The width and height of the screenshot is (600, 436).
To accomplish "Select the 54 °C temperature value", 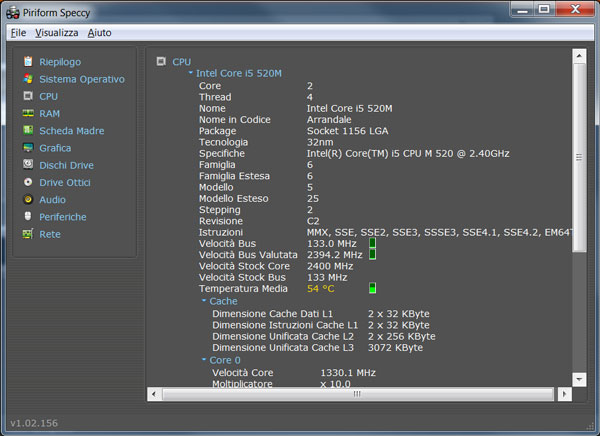I will [321, 289].
